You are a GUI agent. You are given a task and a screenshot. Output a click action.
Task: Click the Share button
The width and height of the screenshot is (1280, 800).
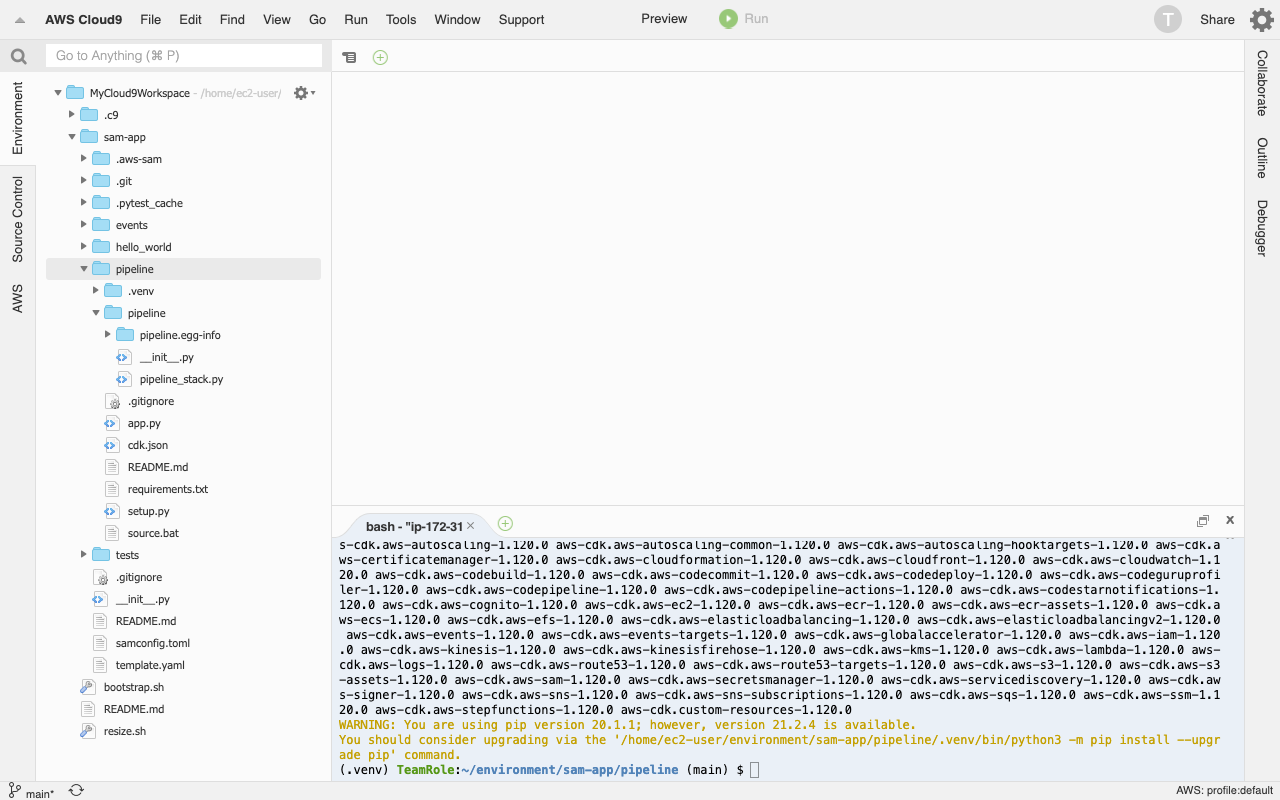[1217, 19]
